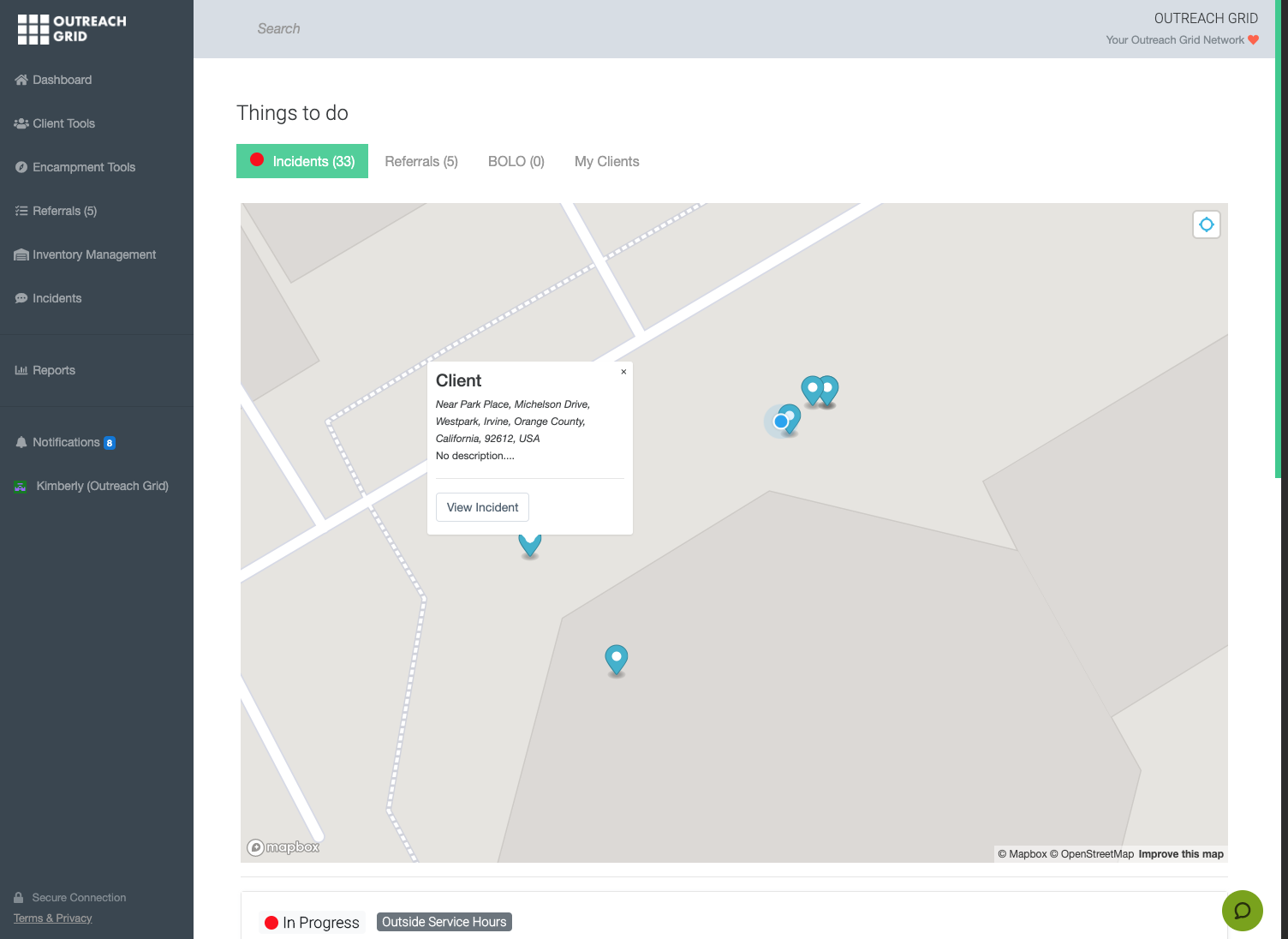This screenshot has width=1288, height=939.
Task: Open the Referrals (5) tab
Action: tap(421, 161)
